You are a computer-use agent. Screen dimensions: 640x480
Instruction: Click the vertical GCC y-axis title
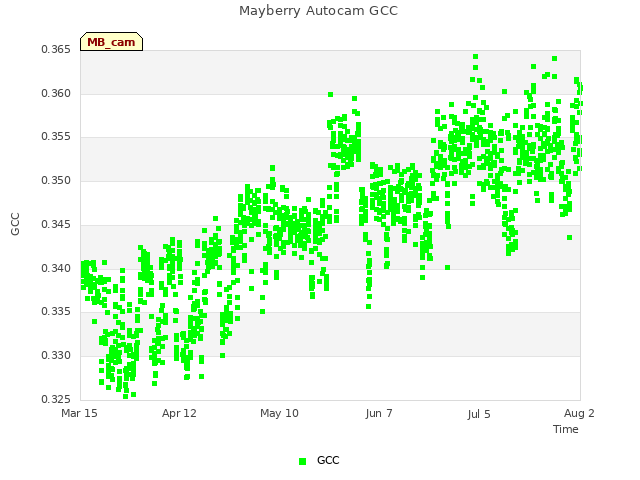tap(15, 224)
